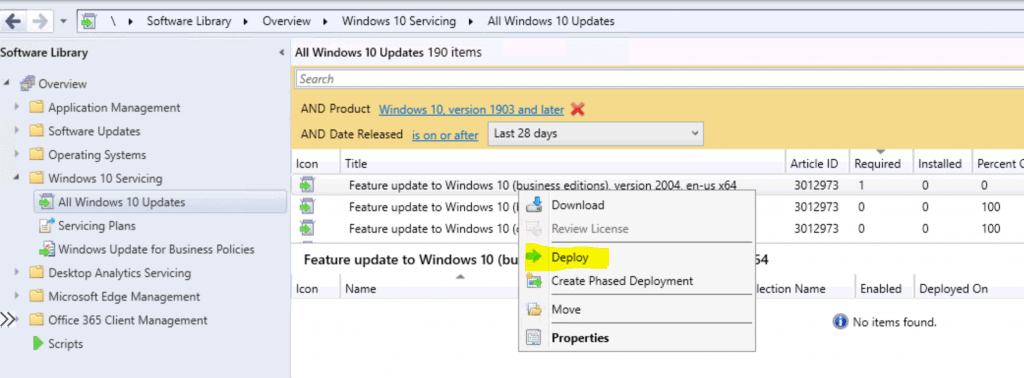Click Windows 10, version 1903 and later link
Image resolution: width=1024 pixels, height=378 pixels.
click(x=472, y=109)
